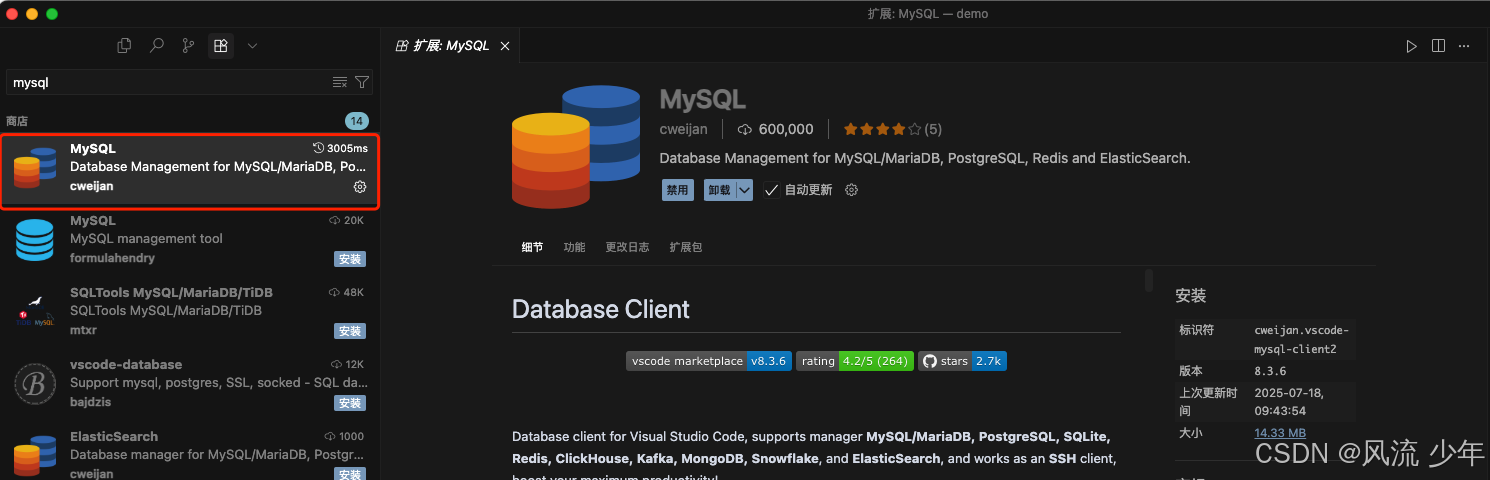Click the 20K download count on formulahendry MySQL
The width and height of the screenshot is (1490, 480).
click(347, 220)
